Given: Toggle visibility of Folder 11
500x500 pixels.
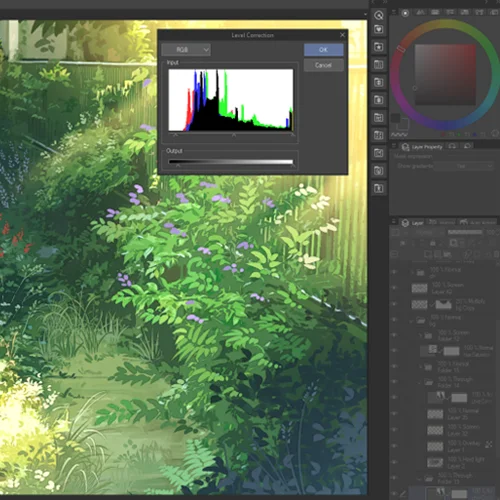Looking at the screenshot, I should [394, 366].
